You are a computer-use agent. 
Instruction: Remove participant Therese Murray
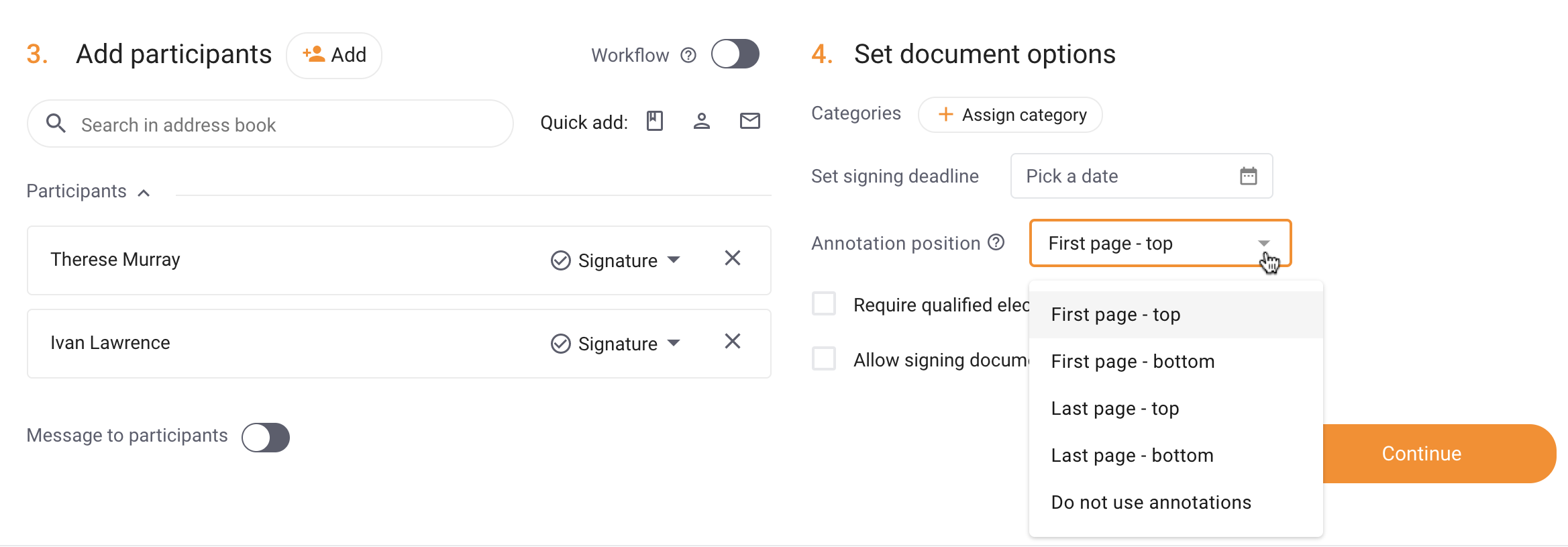coord(733,258)
